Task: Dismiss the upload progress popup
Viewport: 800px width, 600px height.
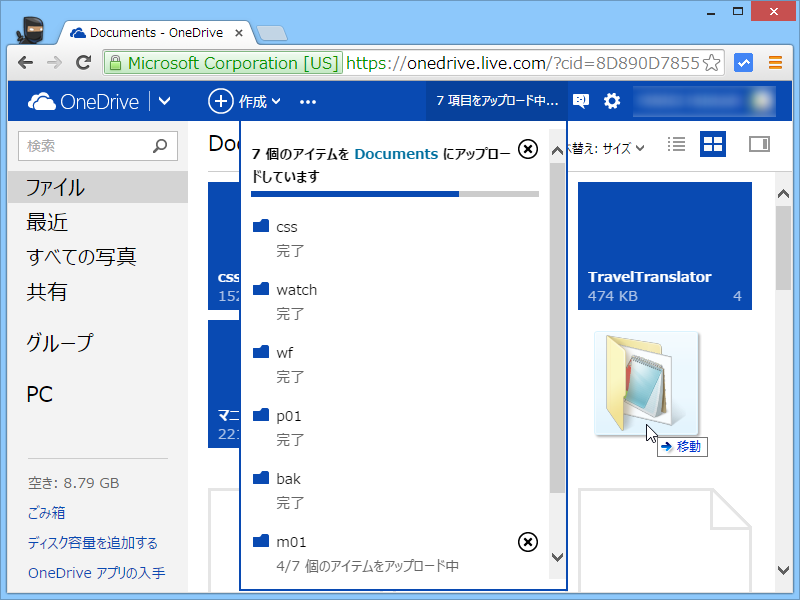Action: tap(528, 149)
